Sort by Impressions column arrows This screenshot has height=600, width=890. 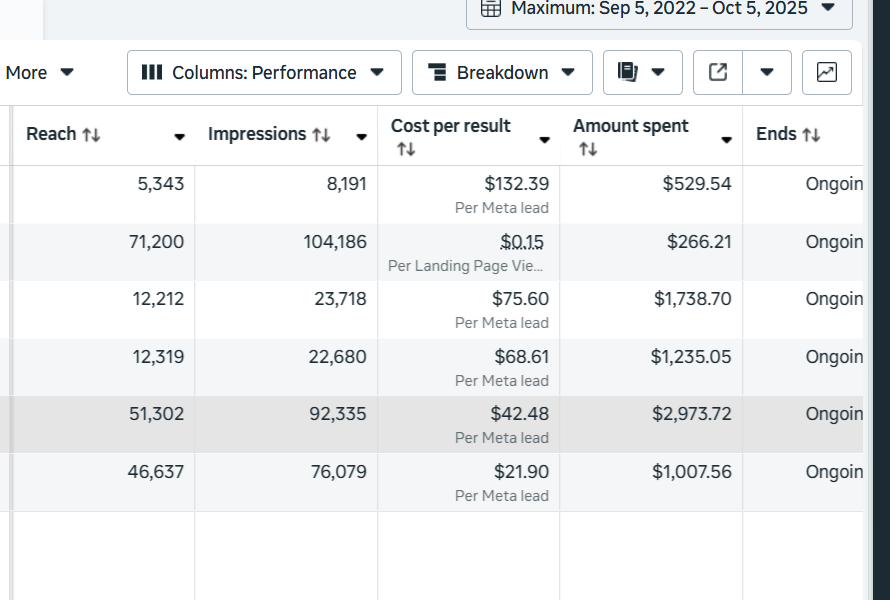(321, 135)
